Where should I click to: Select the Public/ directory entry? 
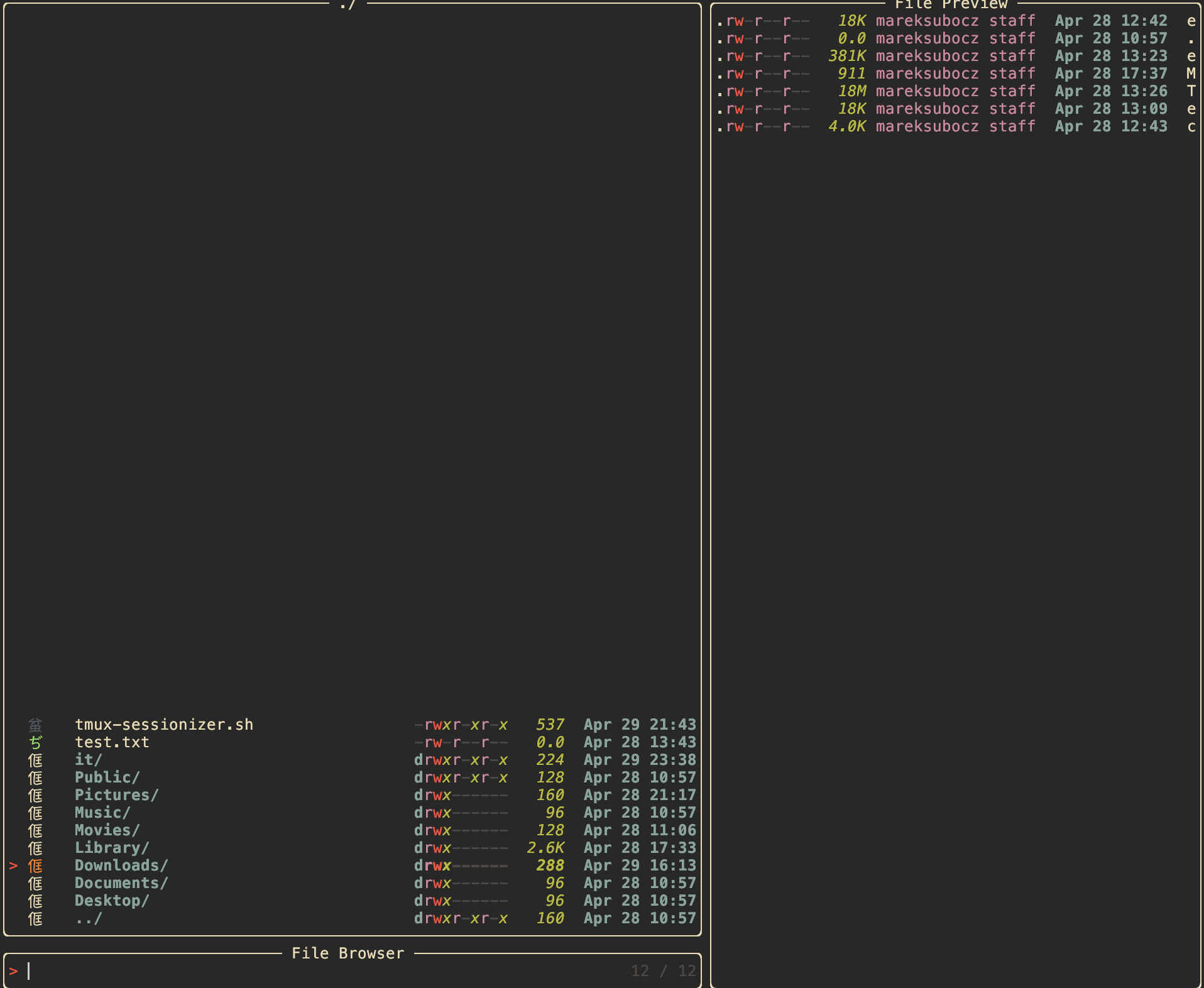[x=107, y=777]
